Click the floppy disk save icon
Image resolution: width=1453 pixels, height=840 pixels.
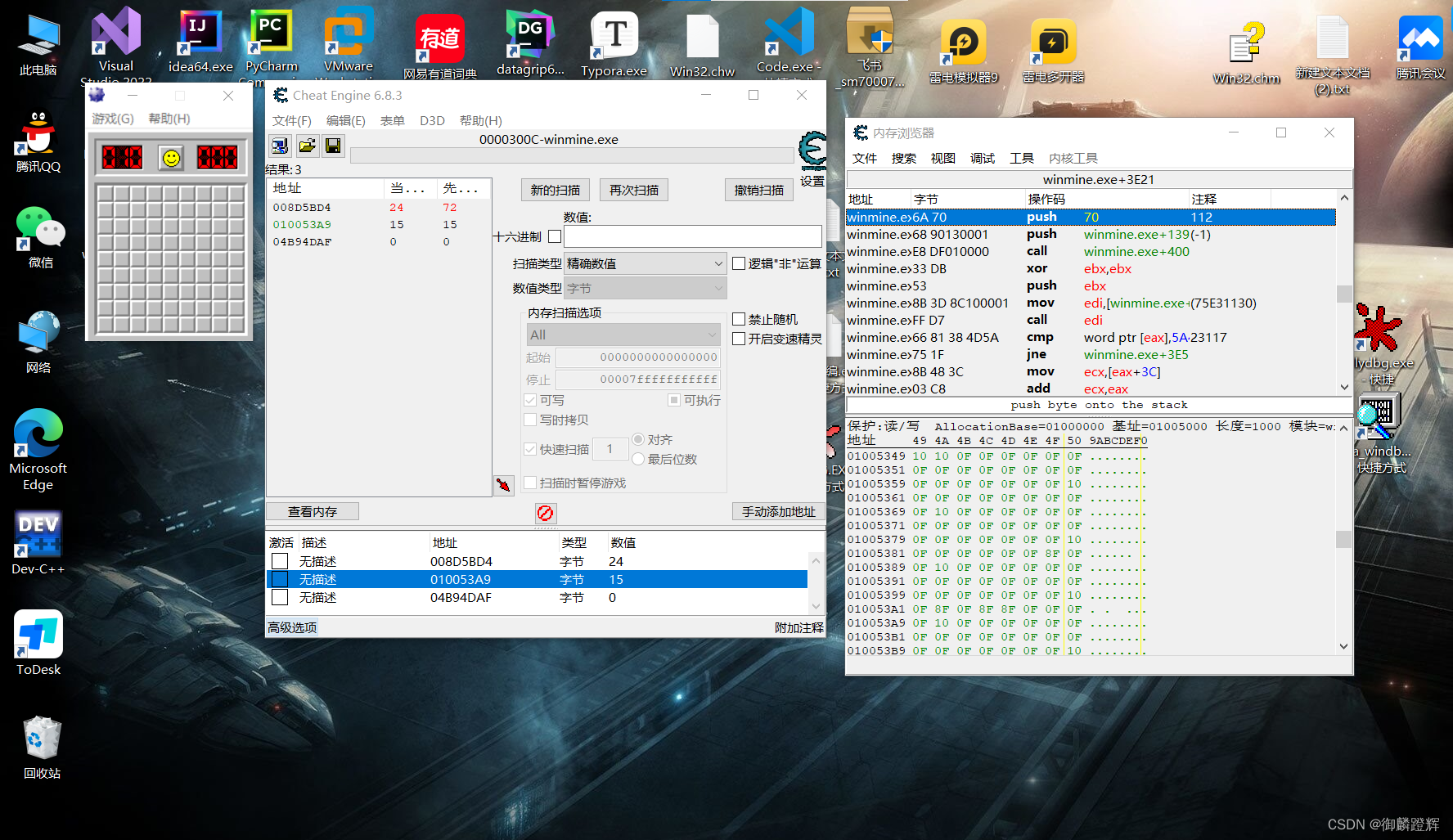tap(333, 146)
